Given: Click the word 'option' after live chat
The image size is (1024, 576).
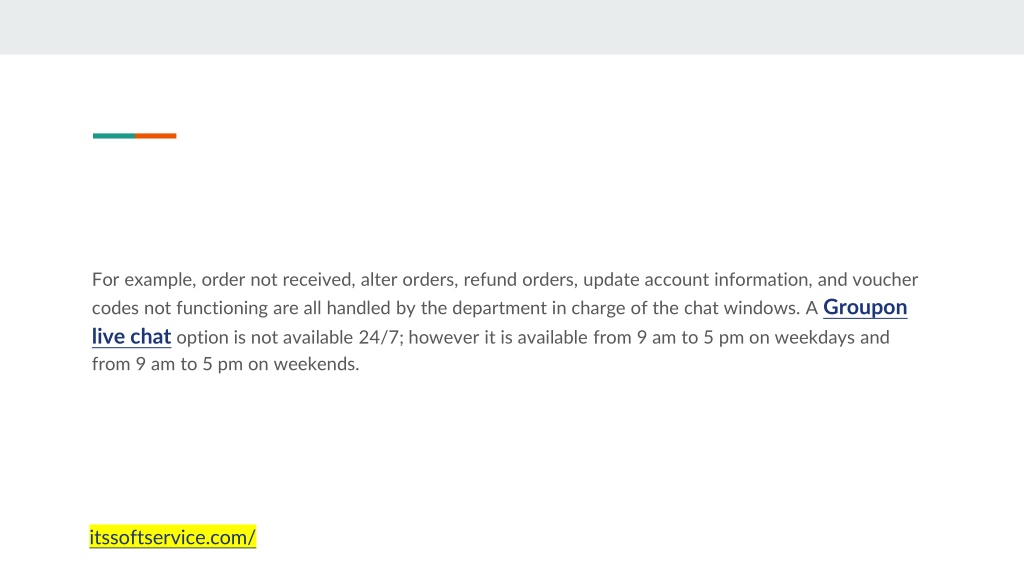Looking at the screenshot, I should 202,338.
